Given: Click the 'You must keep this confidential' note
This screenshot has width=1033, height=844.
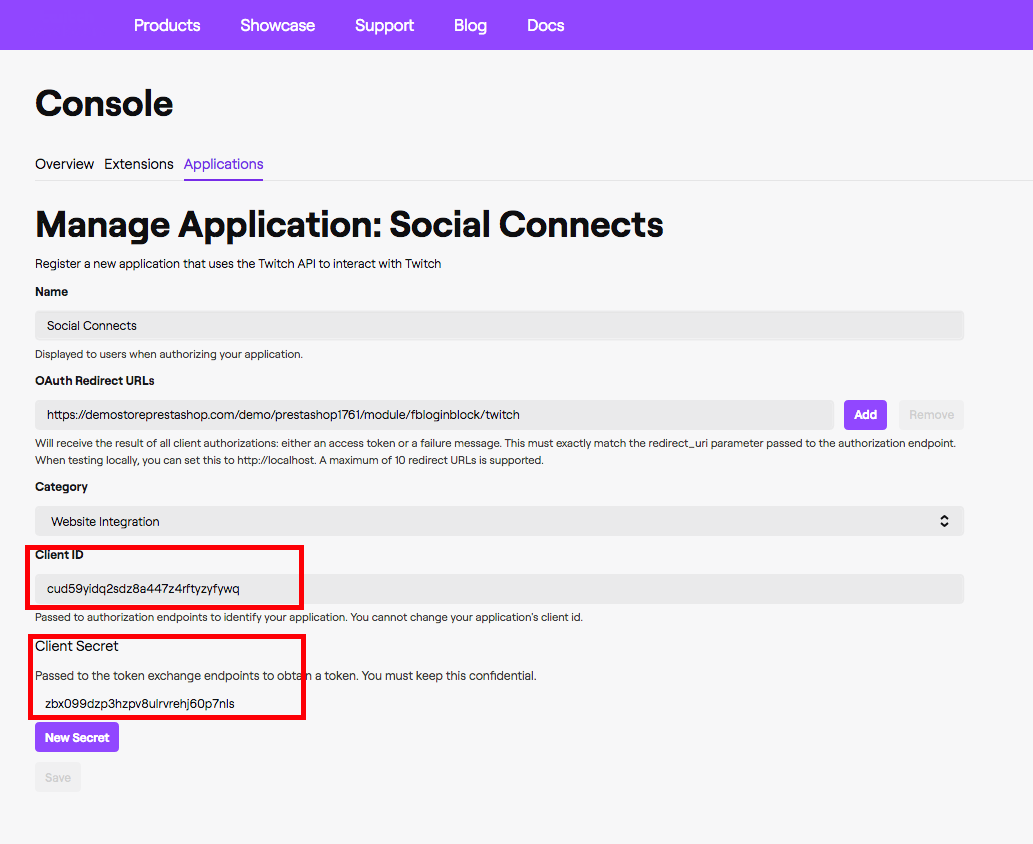Looking at the screenshot, I should click(x=449, y=676).
